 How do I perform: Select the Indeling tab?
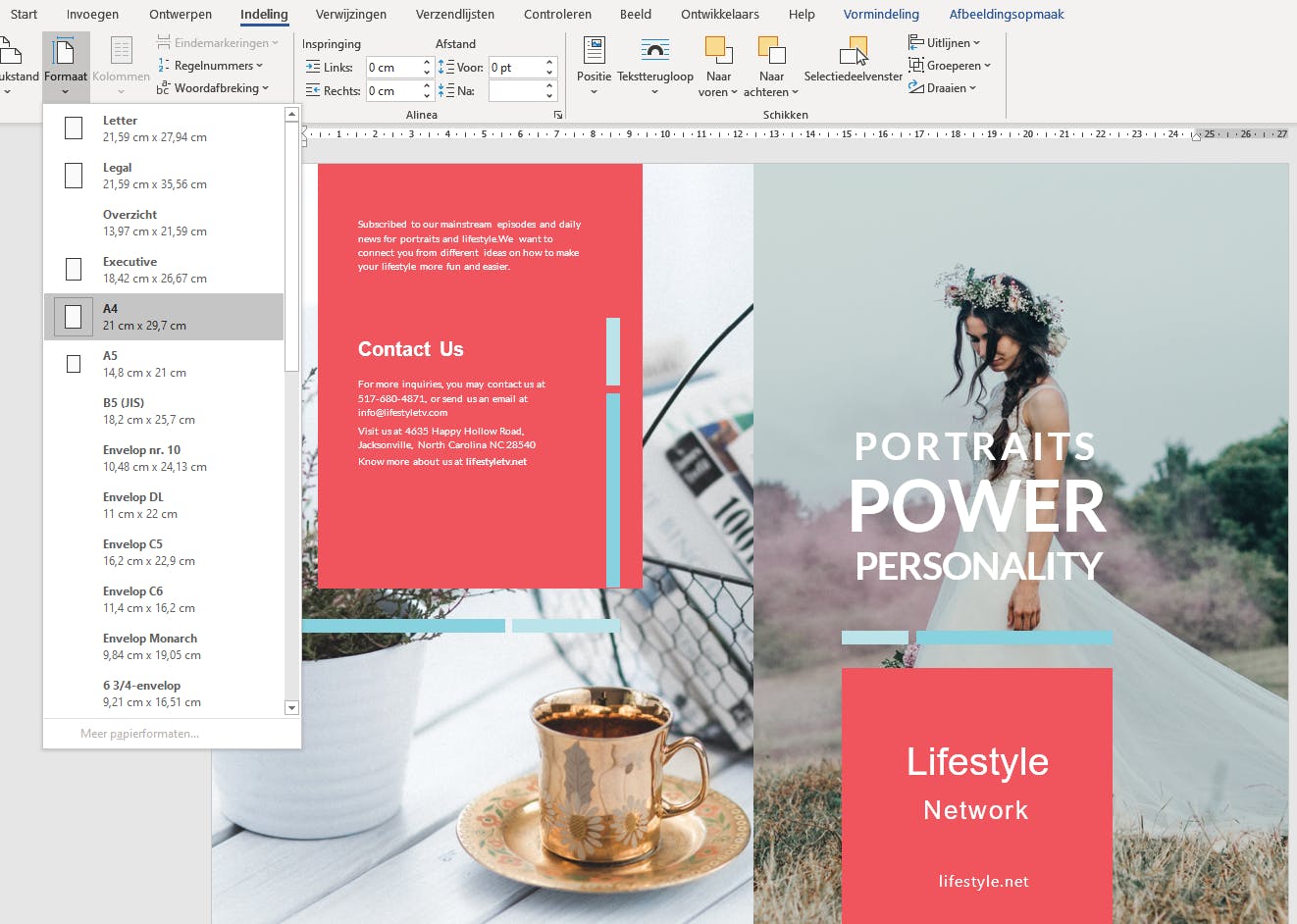pyautogui.click(x=264, y=14)
